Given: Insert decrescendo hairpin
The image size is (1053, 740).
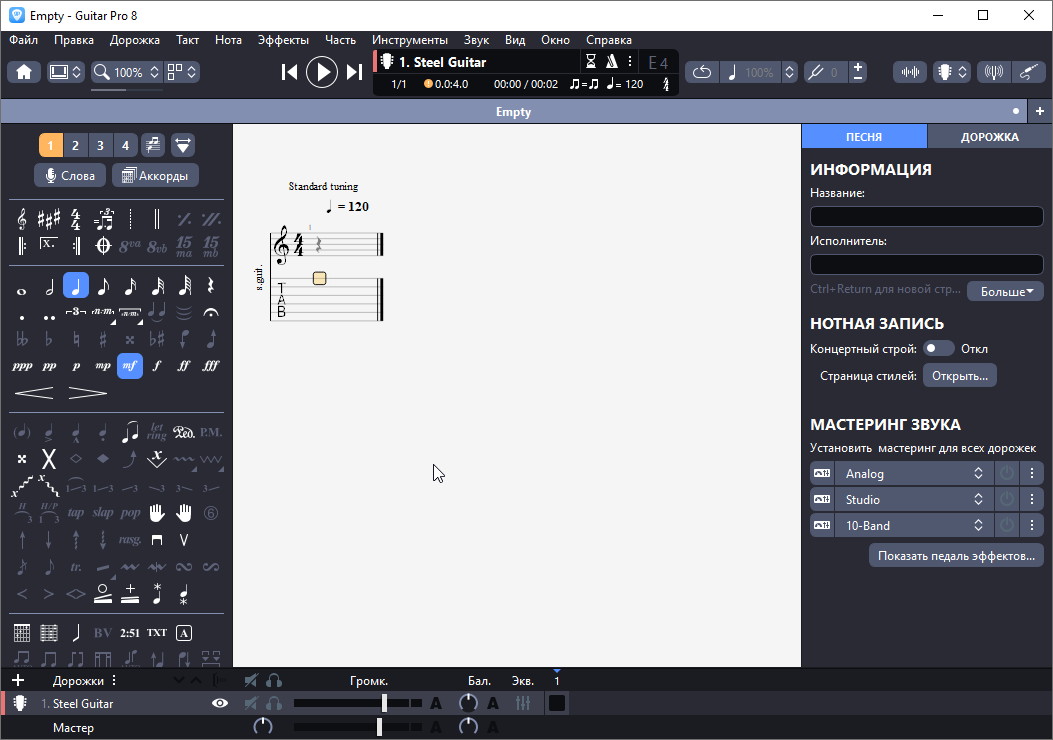Looking at the screenshot, I should tap(87, 393).
